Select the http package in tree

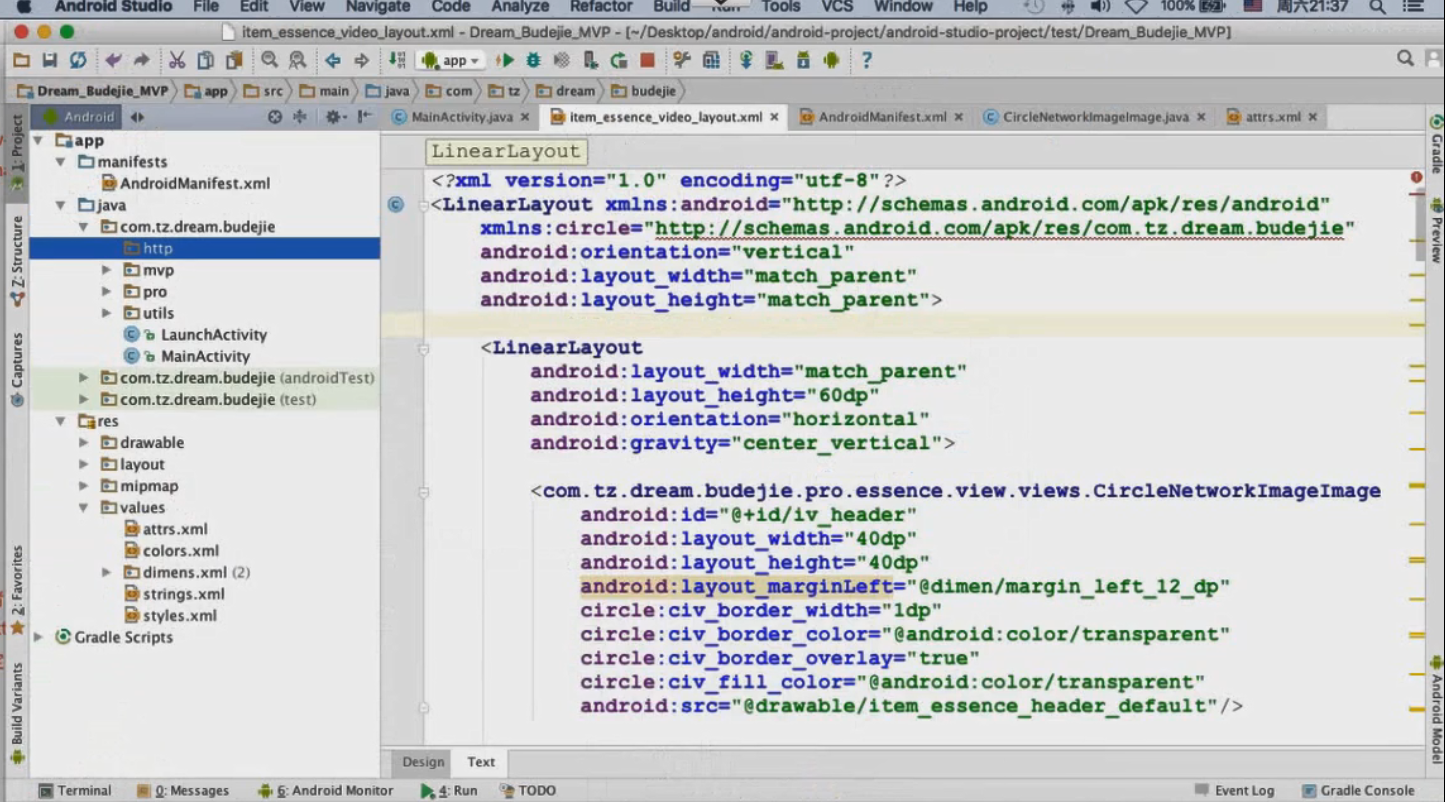click(204, 248)
